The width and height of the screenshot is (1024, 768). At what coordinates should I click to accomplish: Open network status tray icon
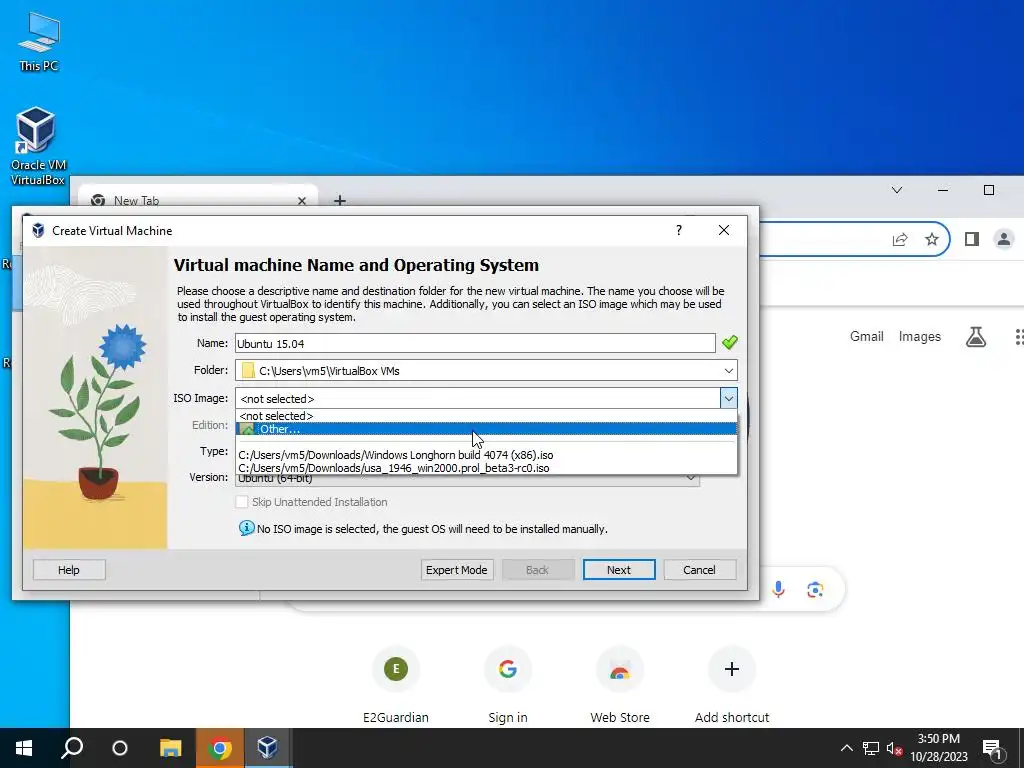871,748
